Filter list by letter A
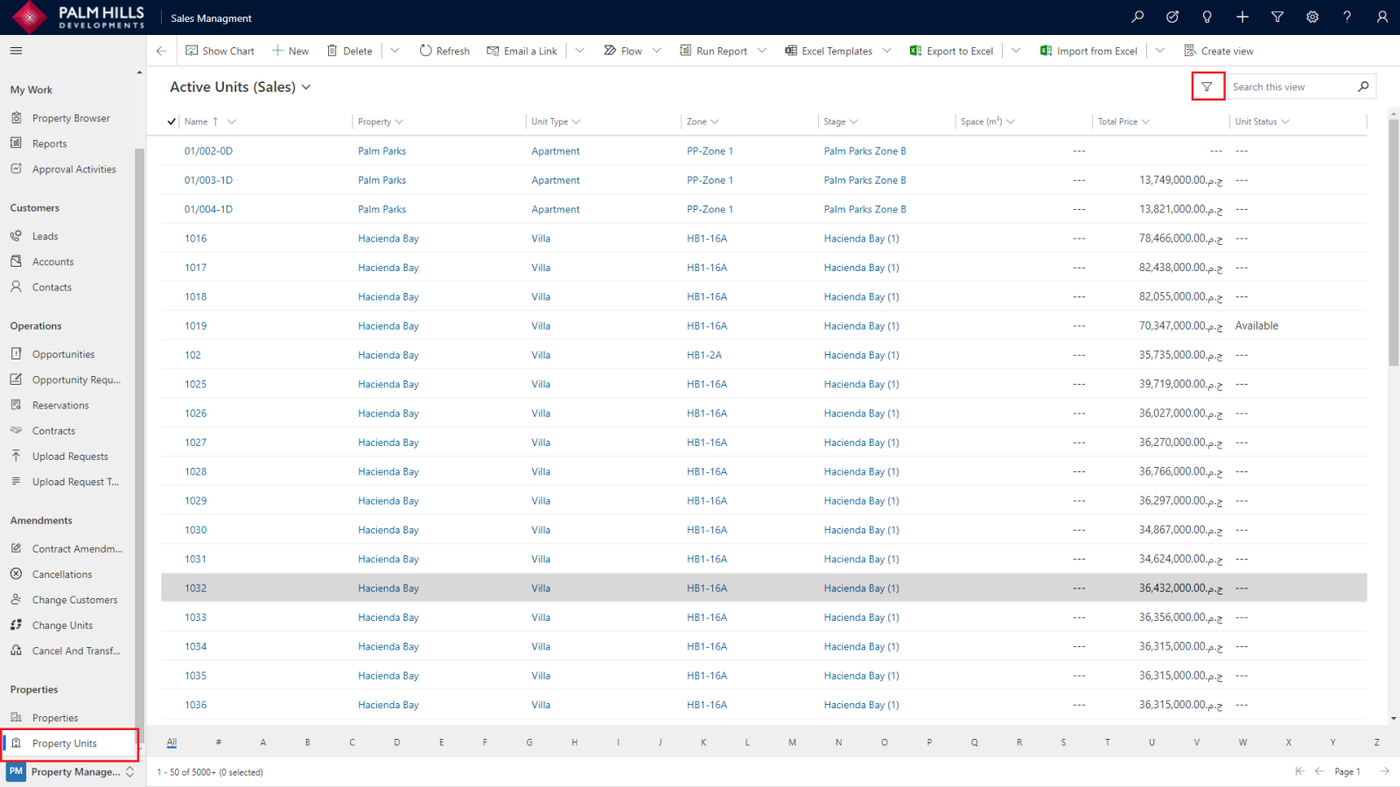The image size is (1400, 787). (x=263, y=743)
